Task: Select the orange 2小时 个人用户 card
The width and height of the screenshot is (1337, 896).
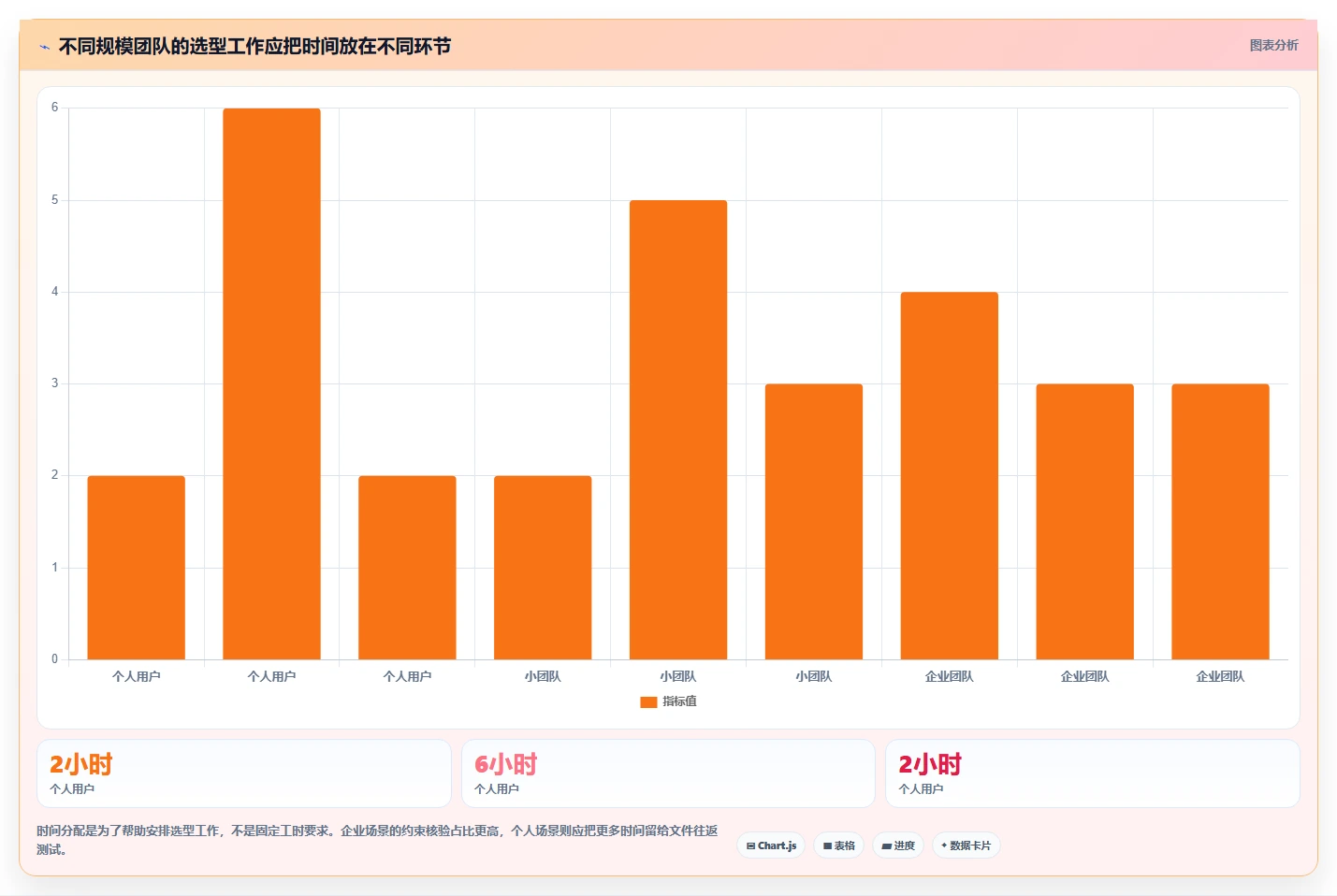Action: point(244,773)
